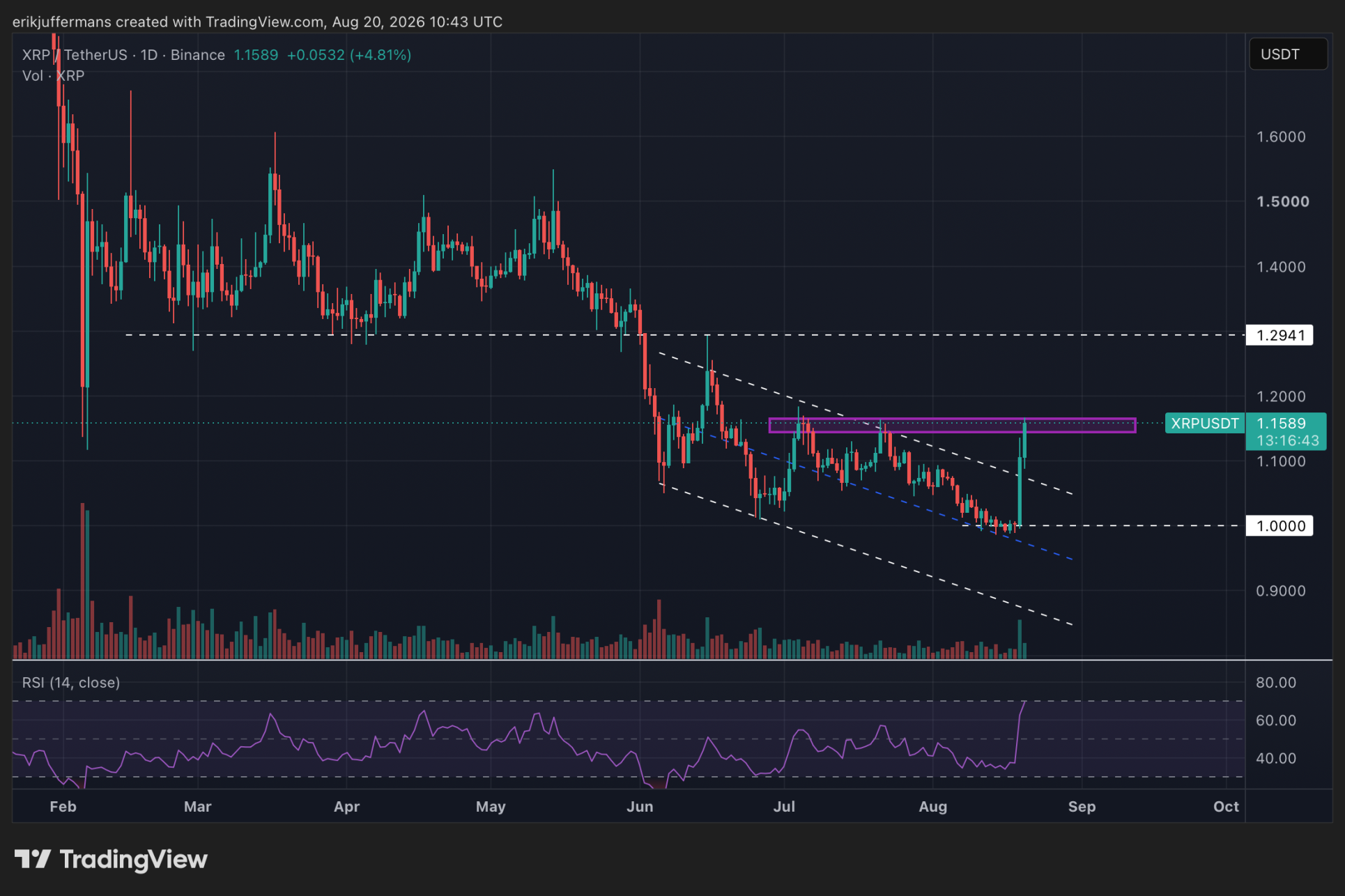Viewport: 1345px width, 896px height.
Task: Click Mar on the time axis
Action: (x=198, y=807)
